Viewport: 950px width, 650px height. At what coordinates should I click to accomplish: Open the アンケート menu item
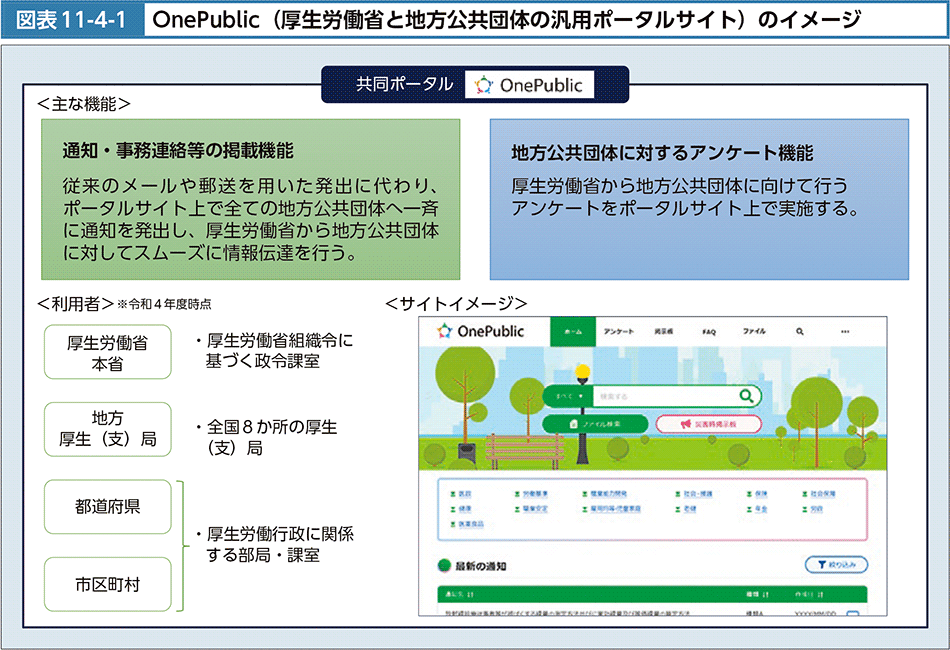[x=617, y=331]
